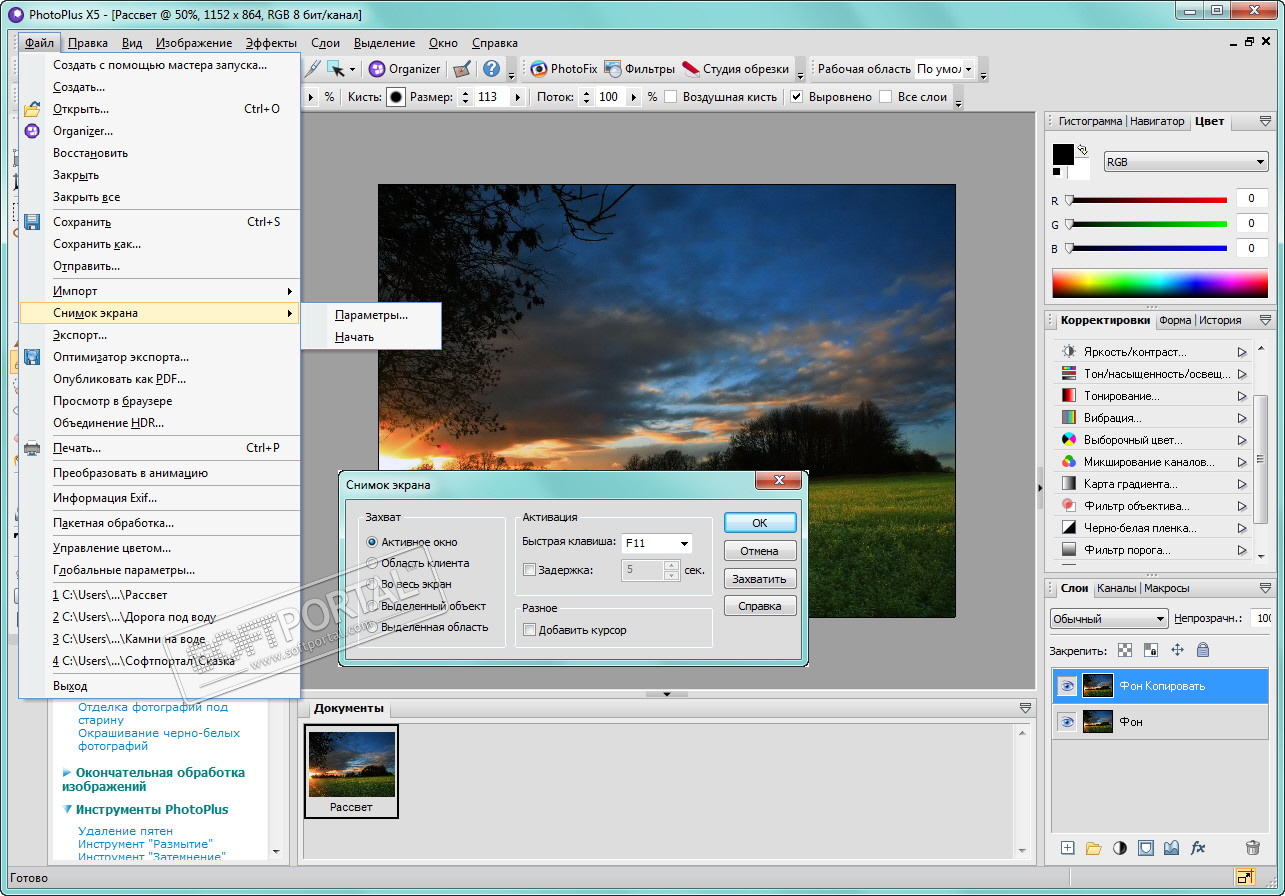
Task: Click the lock all padlock icon
Action: (1202, 650)
